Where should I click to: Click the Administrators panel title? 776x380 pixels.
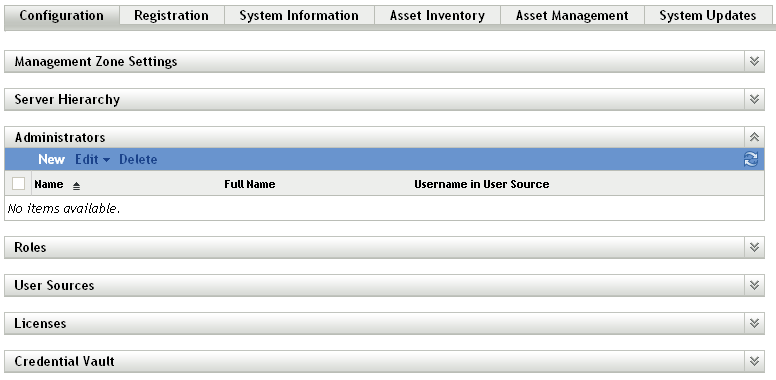pos(59,137)
